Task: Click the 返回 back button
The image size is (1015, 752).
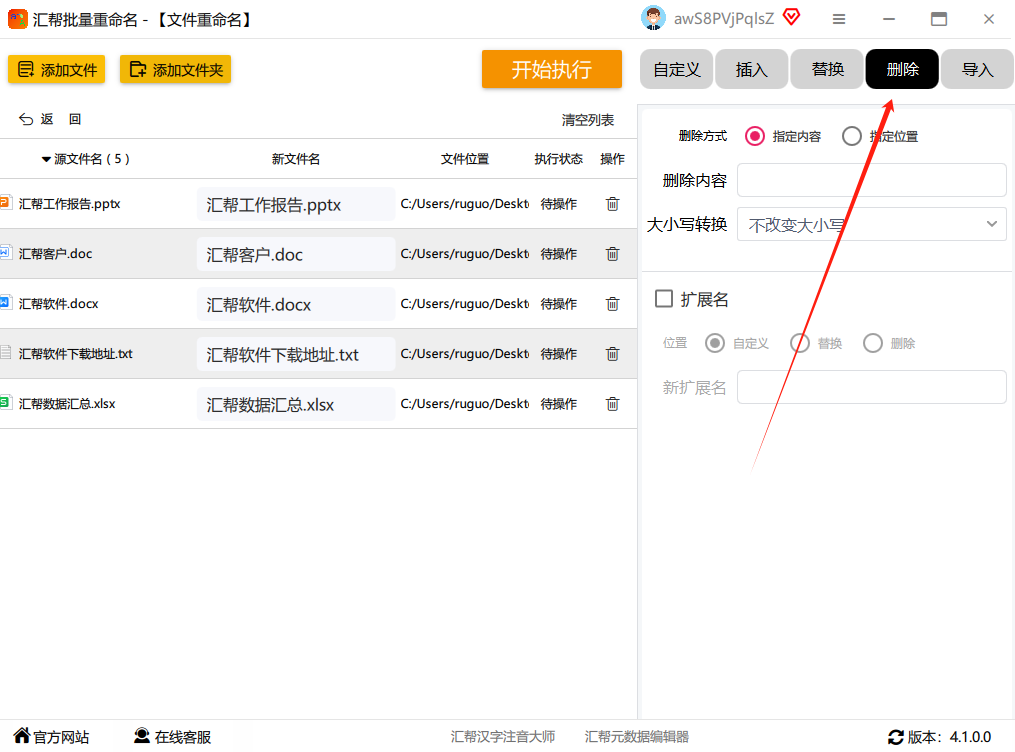Action: pyautogui.click(x=50, y=119)
